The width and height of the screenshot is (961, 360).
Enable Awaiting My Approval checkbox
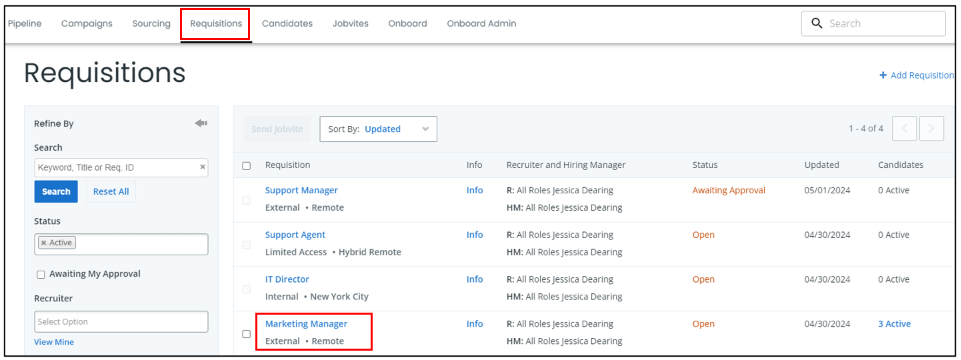(41, 275)
